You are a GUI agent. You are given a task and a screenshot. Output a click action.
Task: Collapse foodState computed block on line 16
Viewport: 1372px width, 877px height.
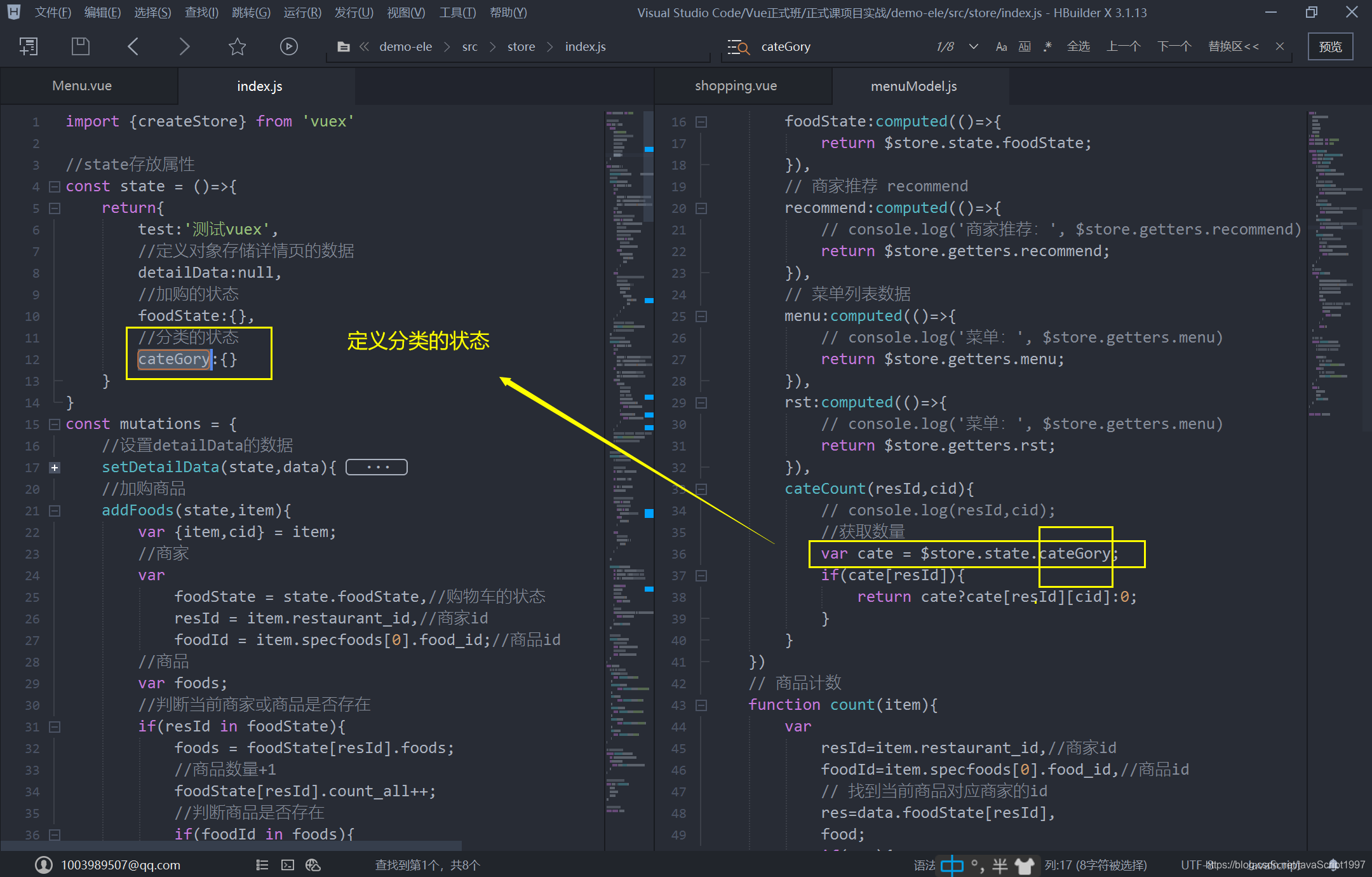point(701,122)
